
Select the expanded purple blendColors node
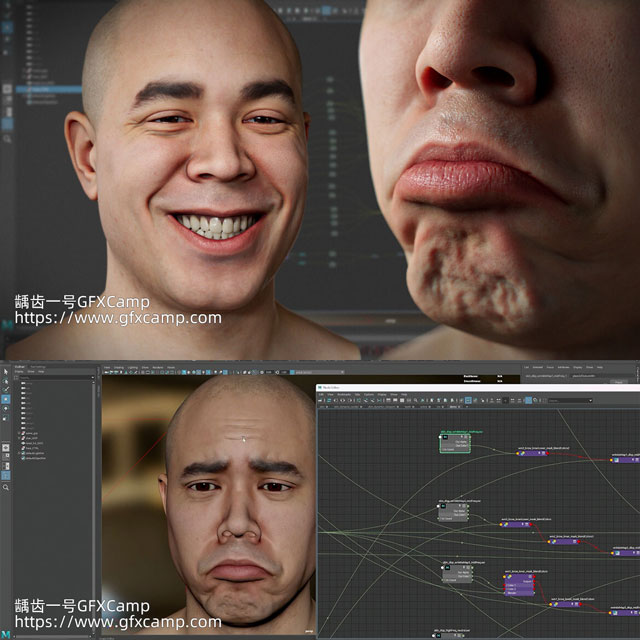519,585
